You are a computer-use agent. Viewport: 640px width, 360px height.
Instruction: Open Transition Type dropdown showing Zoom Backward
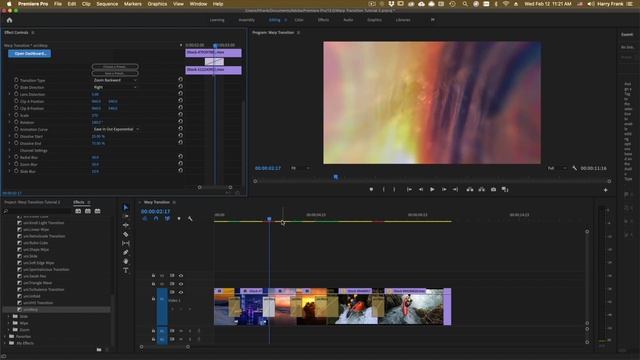coord(115,80)
